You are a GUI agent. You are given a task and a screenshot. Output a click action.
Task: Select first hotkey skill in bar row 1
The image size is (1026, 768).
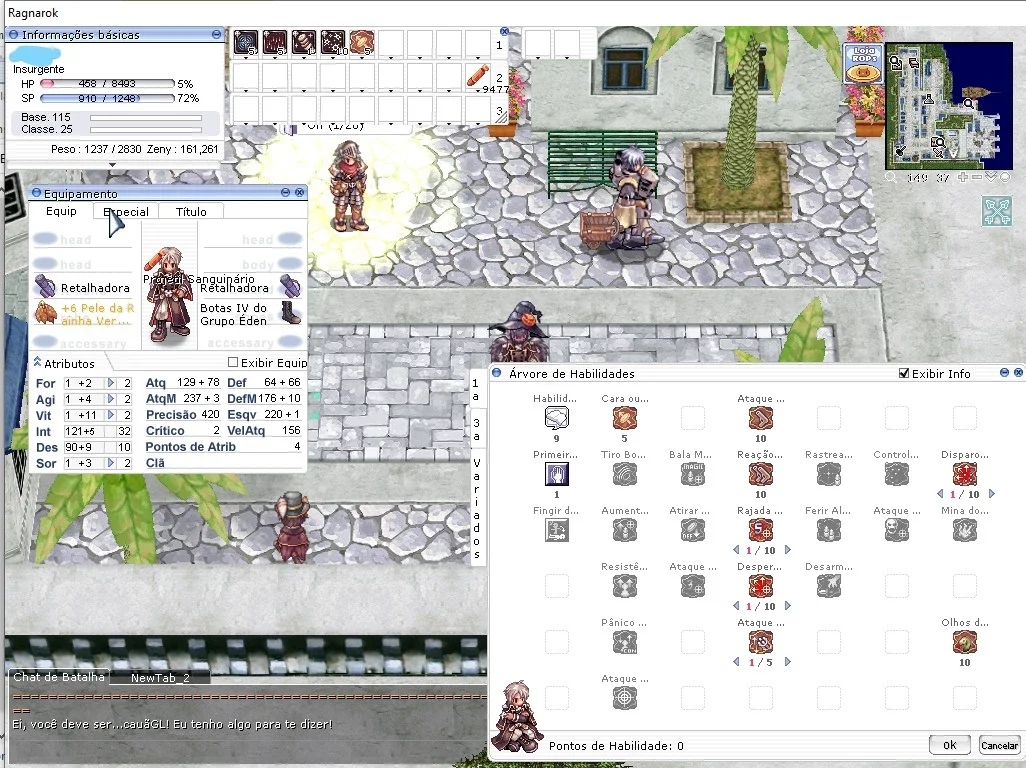coord(246,43)
